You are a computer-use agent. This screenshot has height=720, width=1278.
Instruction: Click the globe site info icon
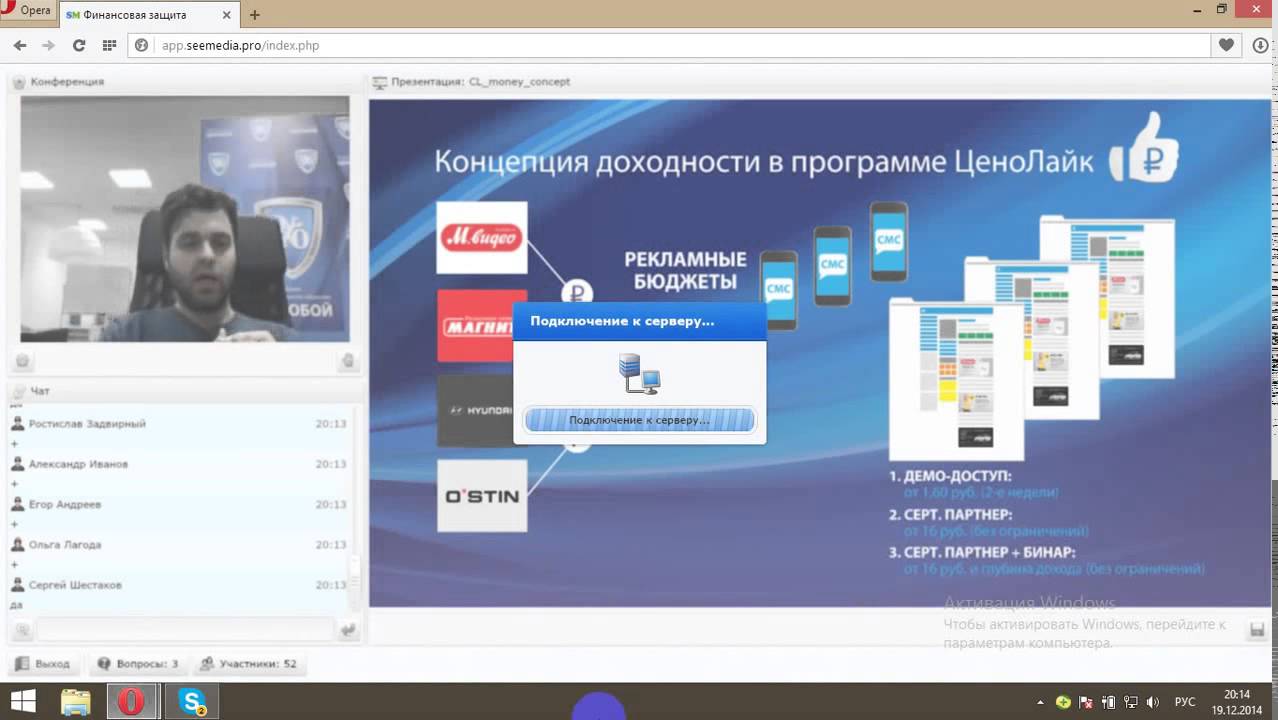142,45
